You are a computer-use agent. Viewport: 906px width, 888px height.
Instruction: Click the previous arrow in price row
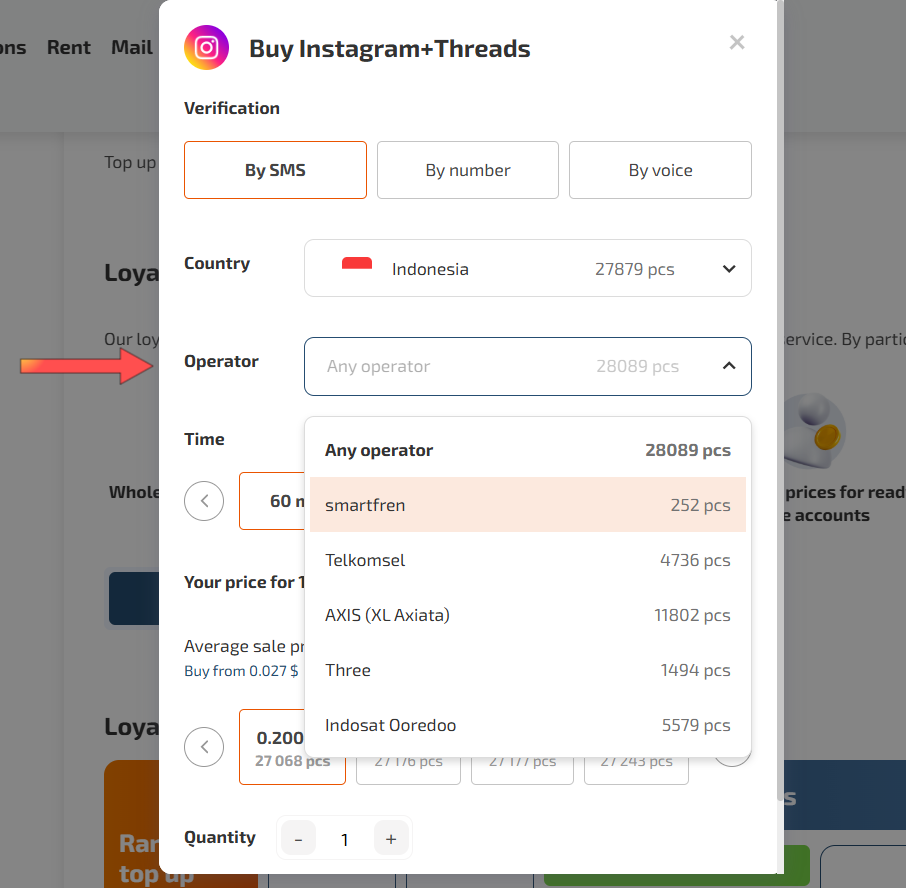click(x=204, y=747)
